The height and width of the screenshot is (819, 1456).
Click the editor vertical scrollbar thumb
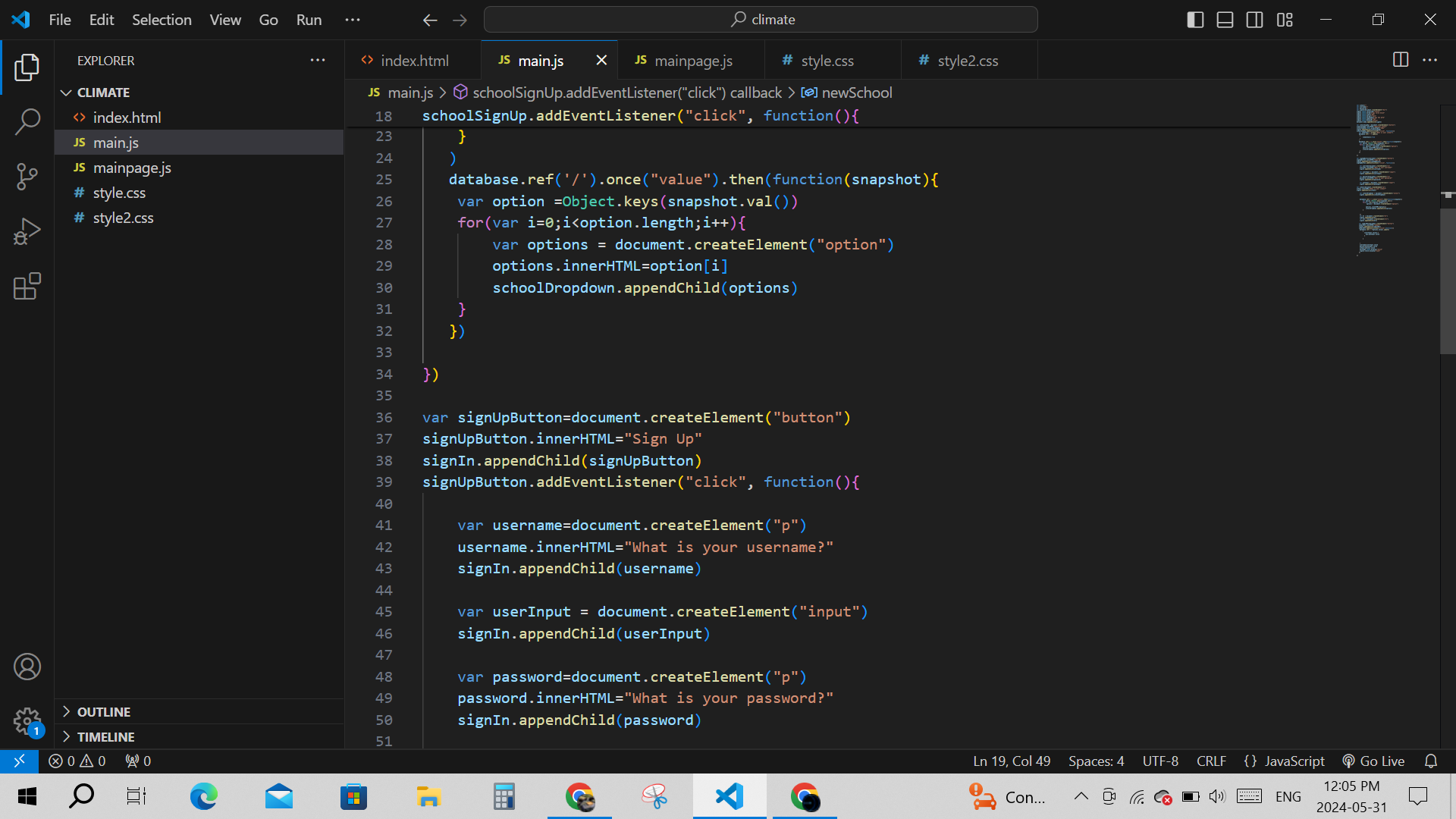1447,281
